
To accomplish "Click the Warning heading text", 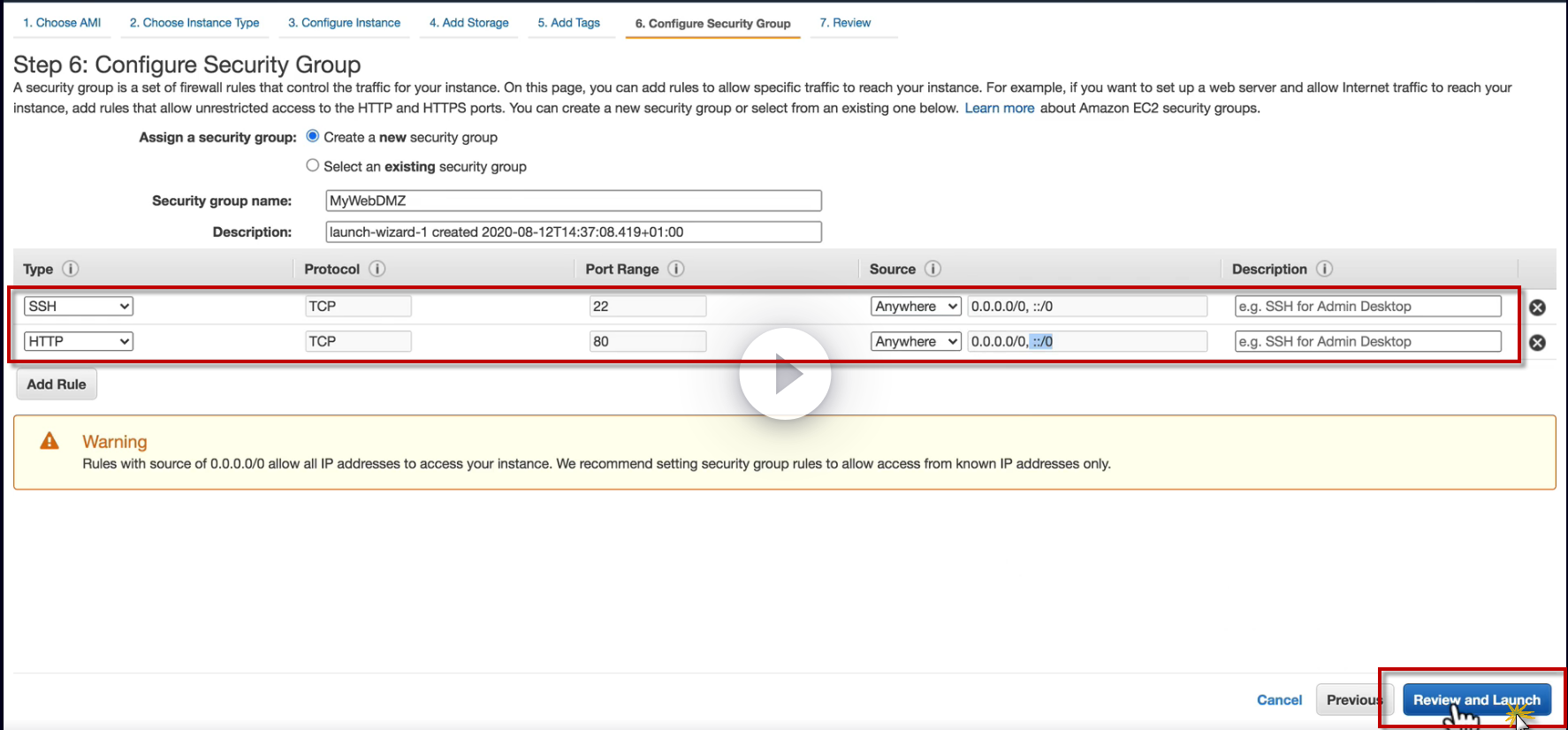I will (115, 442).
